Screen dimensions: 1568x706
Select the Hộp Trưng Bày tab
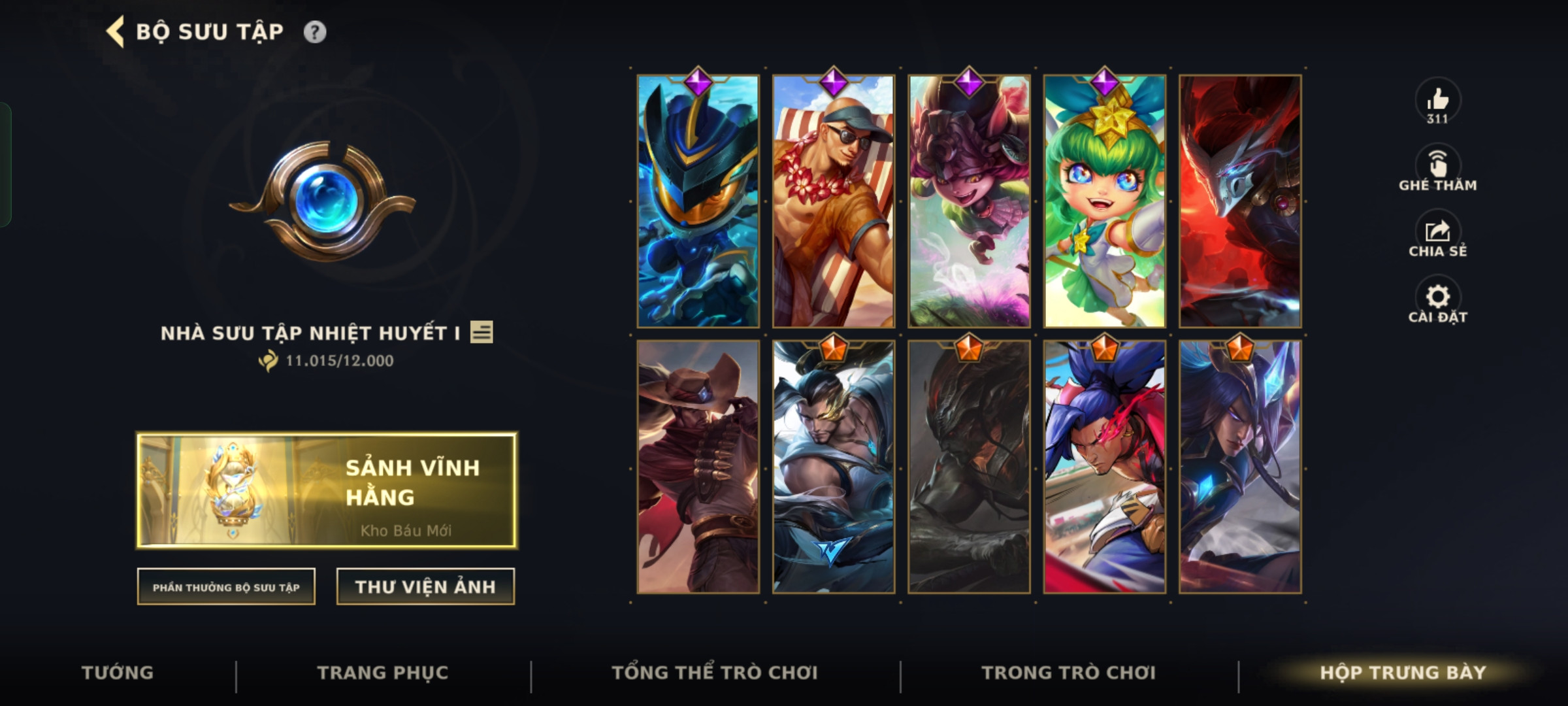(1403, 673)
